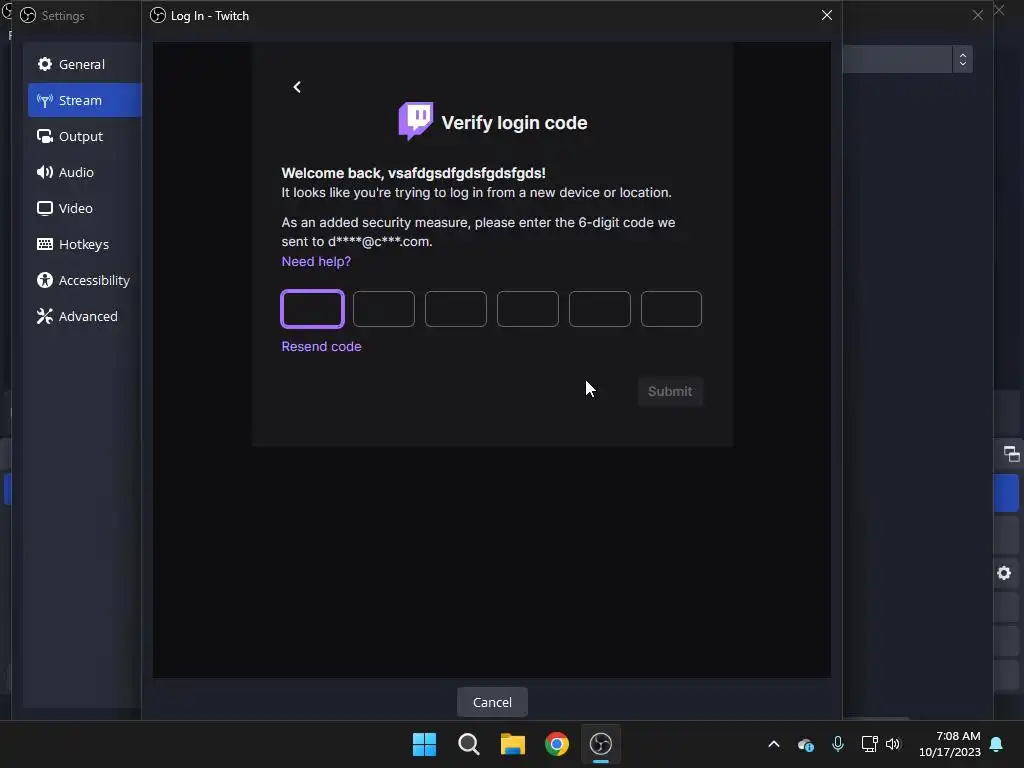Click the Verify login code heading

click(515, 123)
